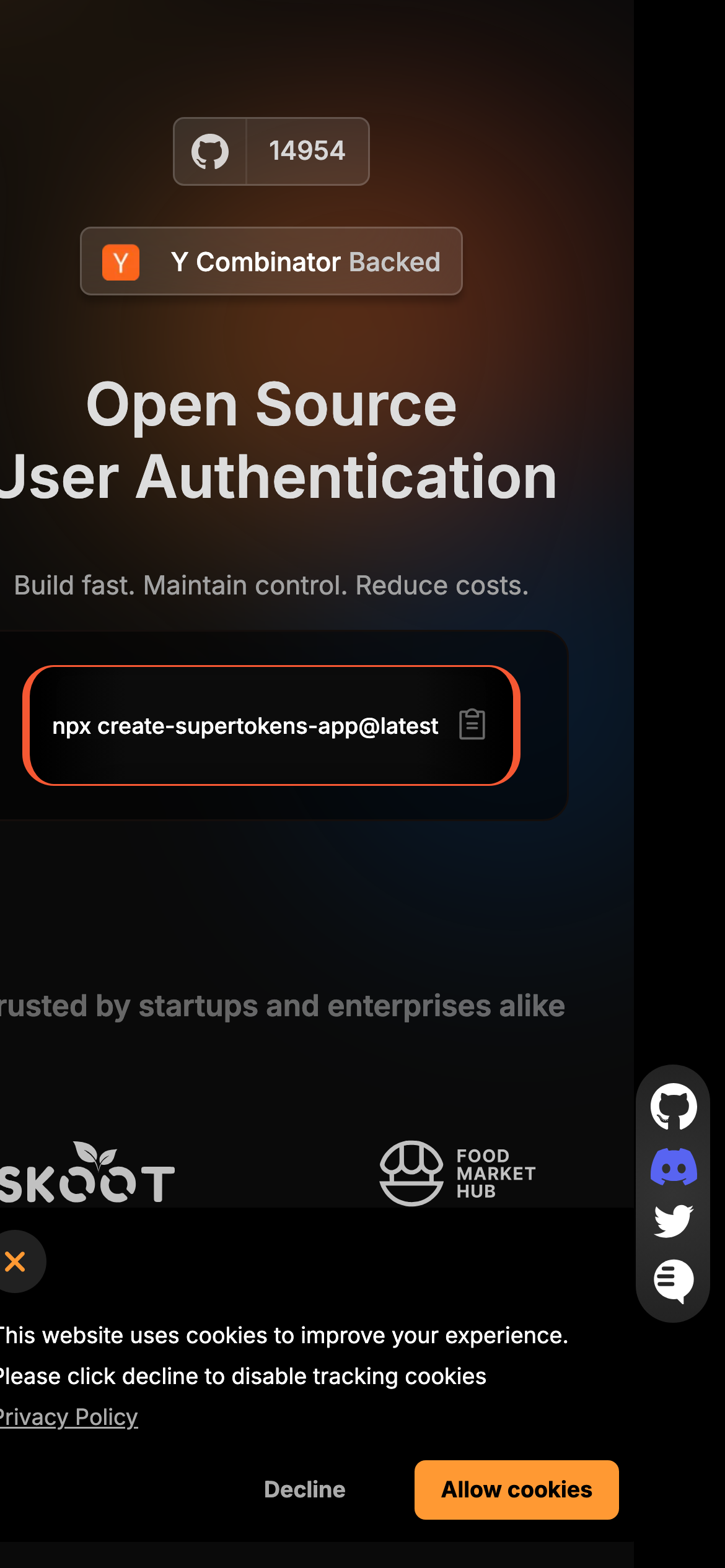This screenshot has height=1568, width=725.
Task: Open the chat bubble support icon
Action: click(x=674, y=1281)
